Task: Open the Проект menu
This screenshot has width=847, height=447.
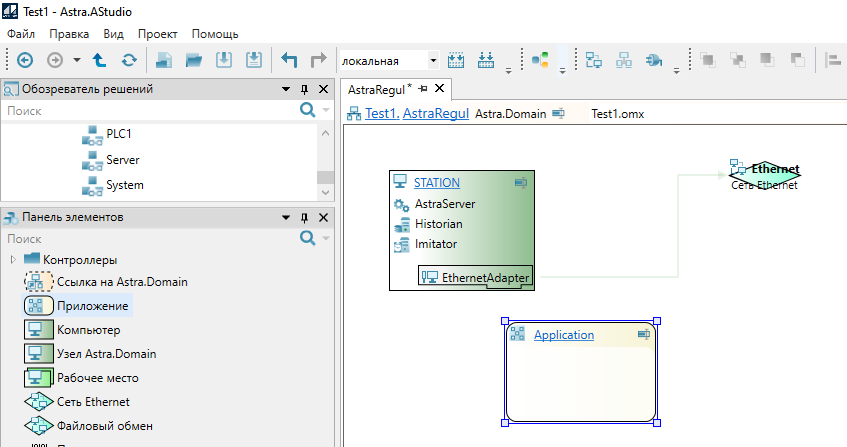Action: pyautogui.click(x=157, y=33)
